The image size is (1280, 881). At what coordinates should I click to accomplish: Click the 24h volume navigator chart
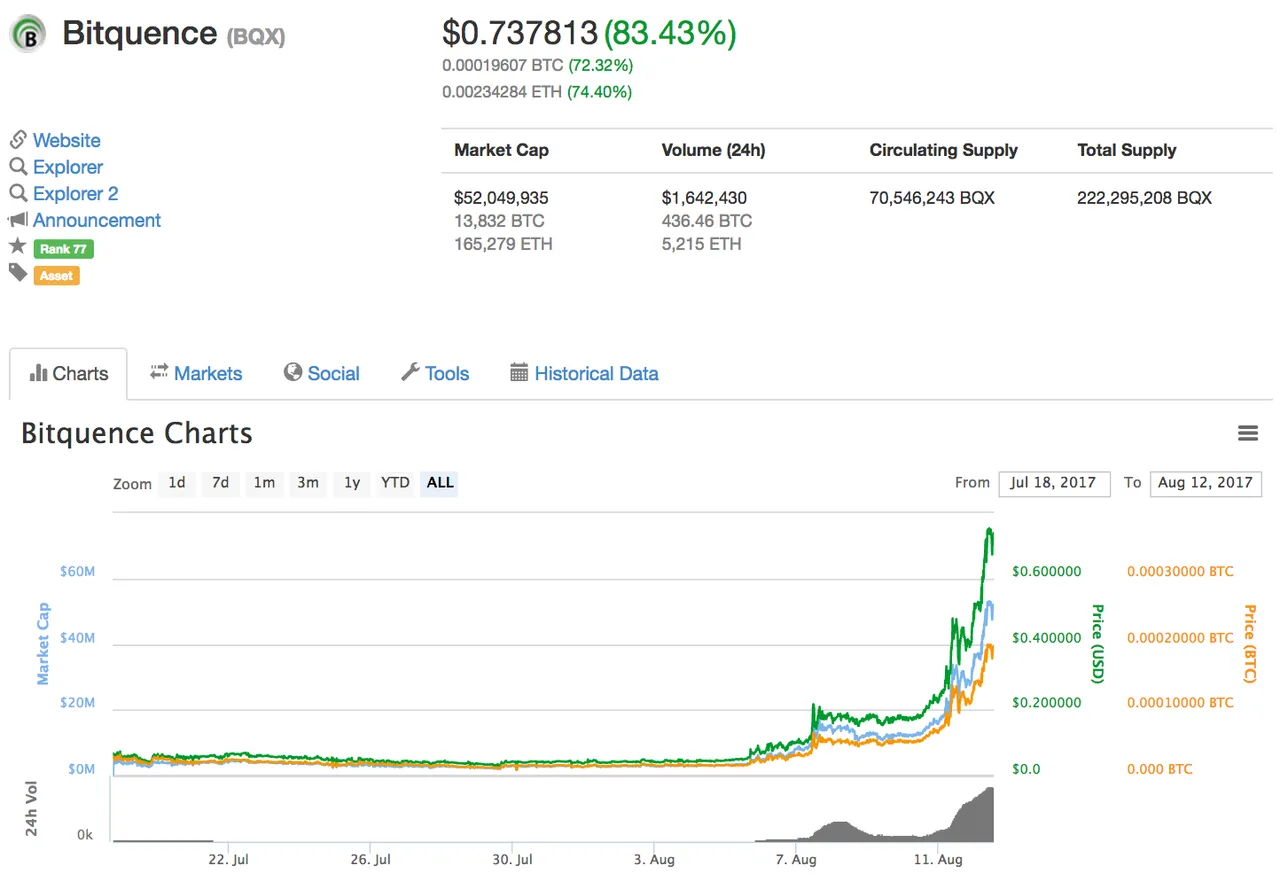tap(553, 810)
